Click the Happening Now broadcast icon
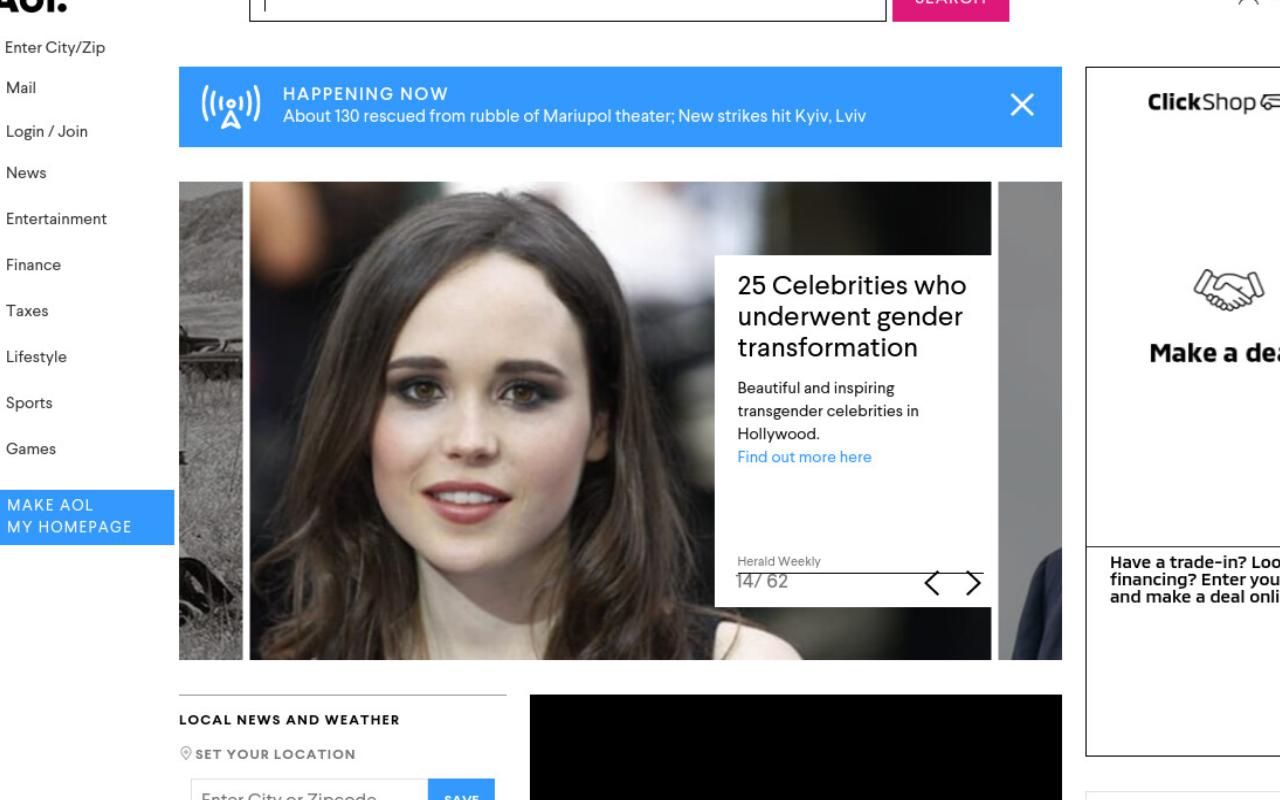The image size is (1280, 800). pyautogui.click(x=231, y=106)
